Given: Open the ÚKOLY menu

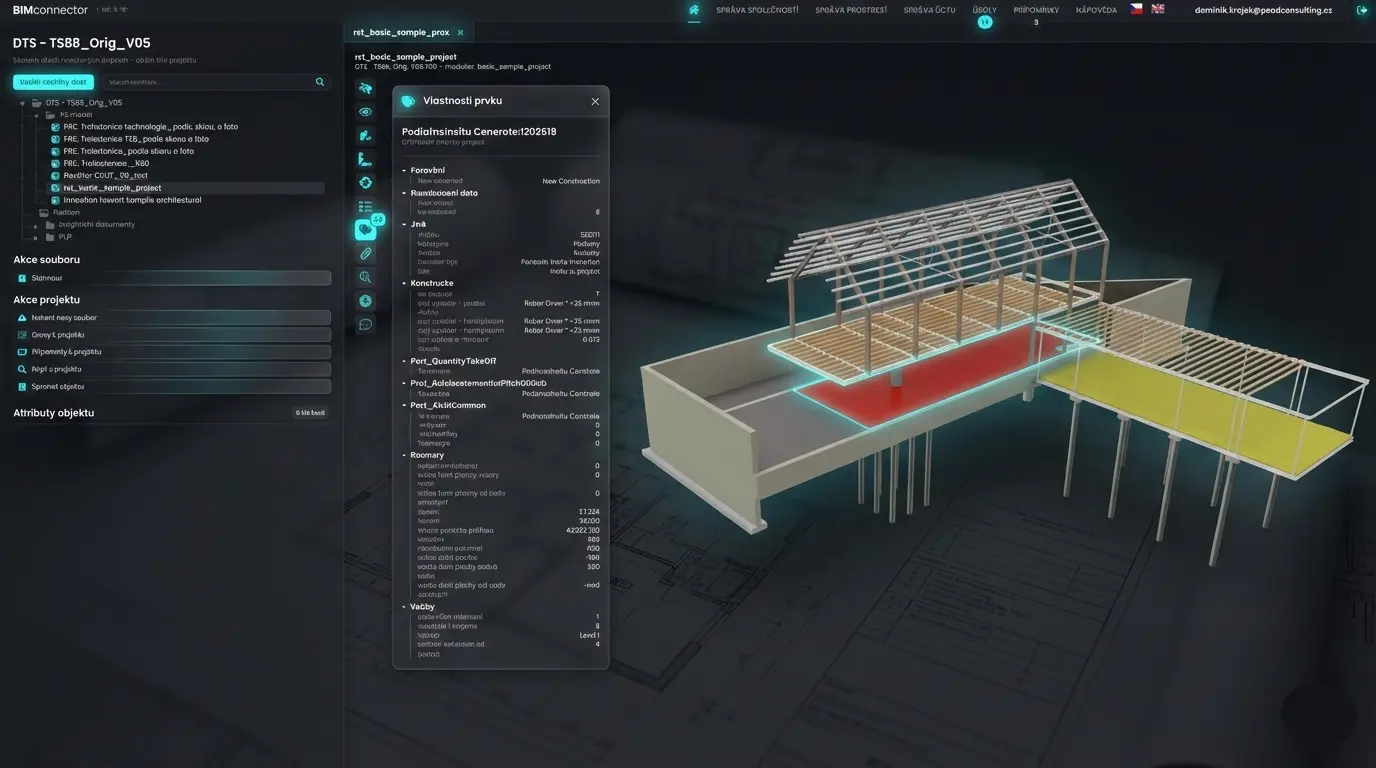Looking at the screenshot, I should click(984, 9).
